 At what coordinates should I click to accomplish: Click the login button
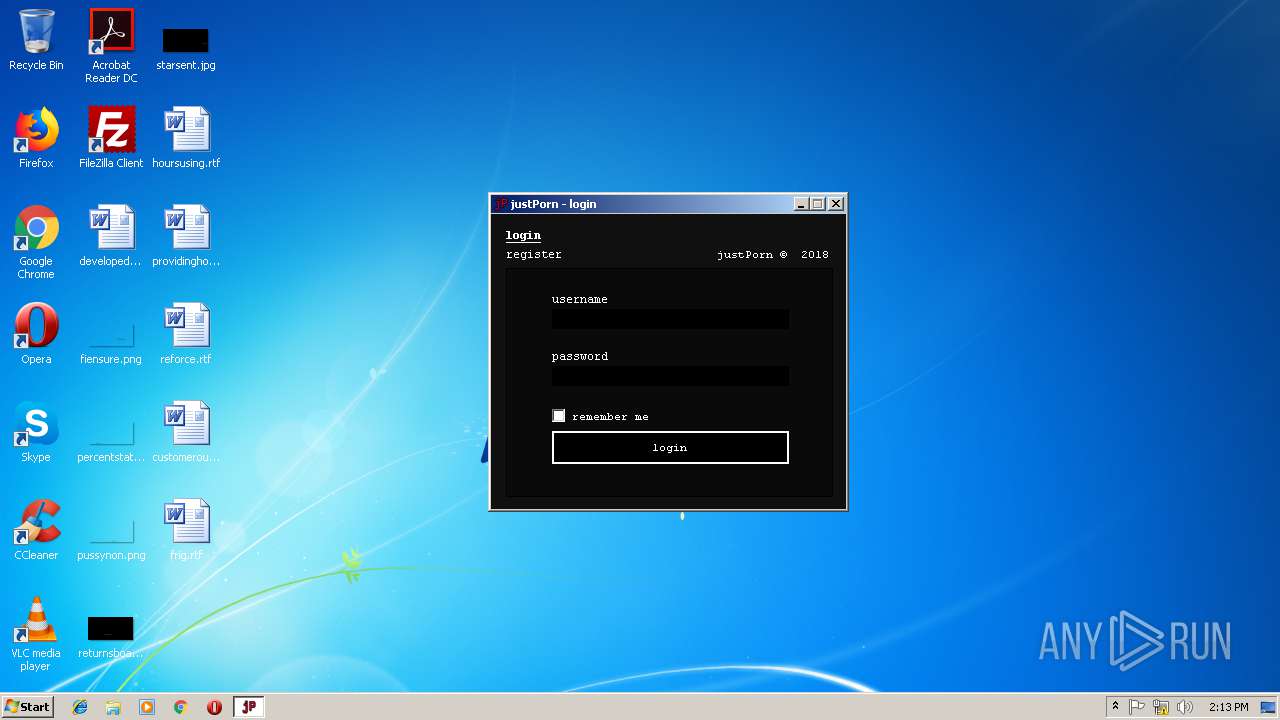point(670,448)
